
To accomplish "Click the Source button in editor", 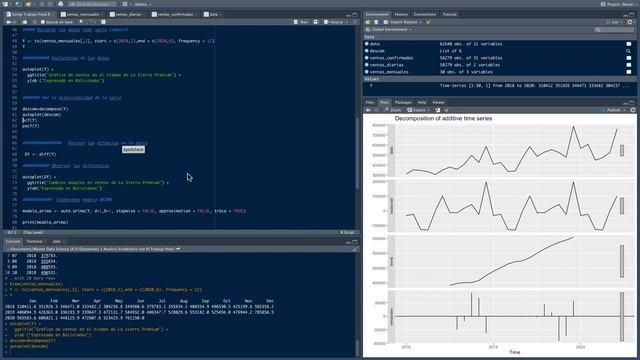I will coord(334,22).
